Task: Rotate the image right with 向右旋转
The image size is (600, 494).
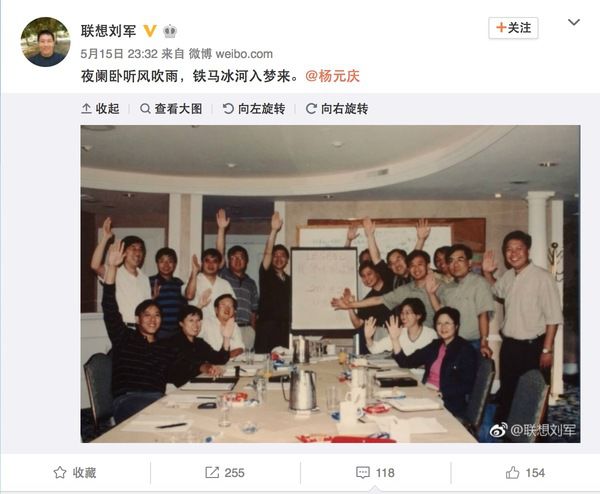Action: point(337,109)
